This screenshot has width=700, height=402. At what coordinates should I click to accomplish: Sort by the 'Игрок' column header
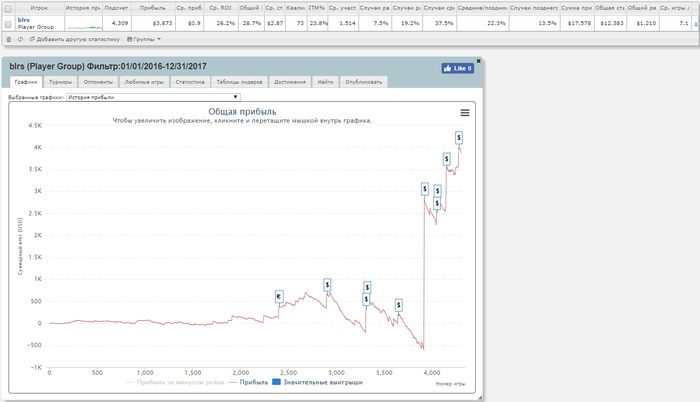[x=39, y=8]
